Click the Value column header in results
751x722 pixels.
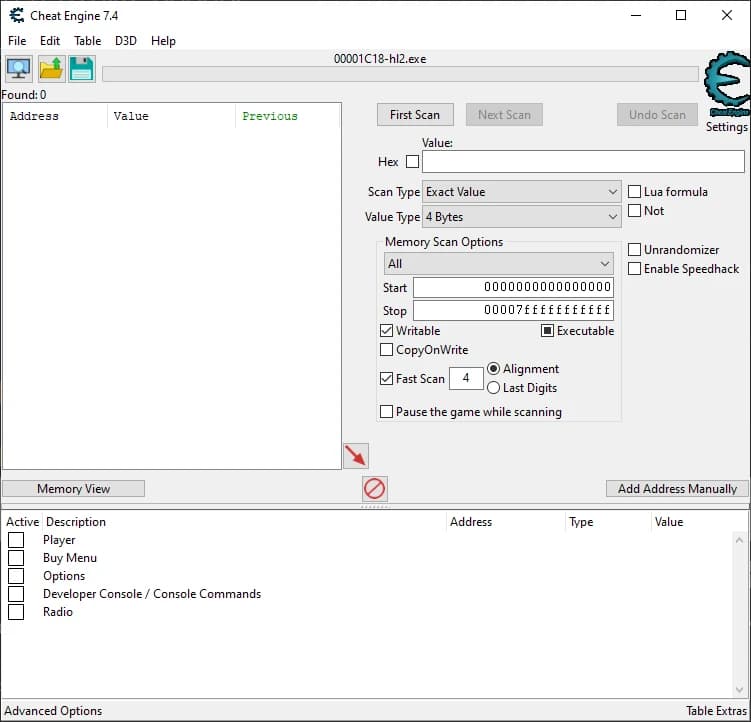171,116
